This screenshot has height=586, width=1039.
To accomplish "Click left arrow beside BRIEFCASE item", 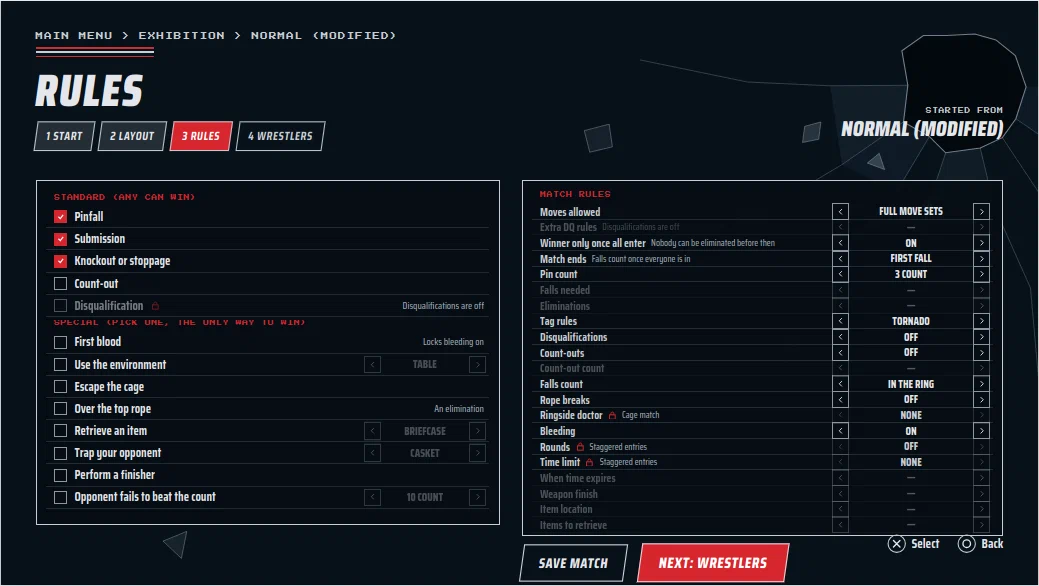I will click(x=372, y=431).
